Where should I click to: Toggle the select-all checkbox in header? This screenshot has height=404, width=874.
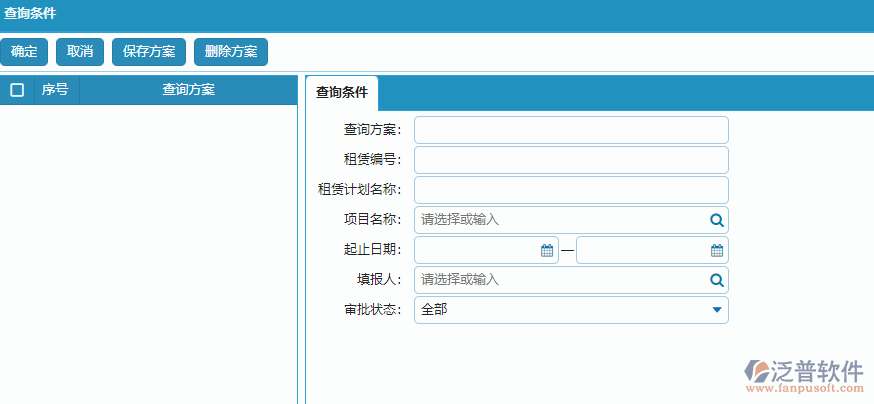click(17, 90)
